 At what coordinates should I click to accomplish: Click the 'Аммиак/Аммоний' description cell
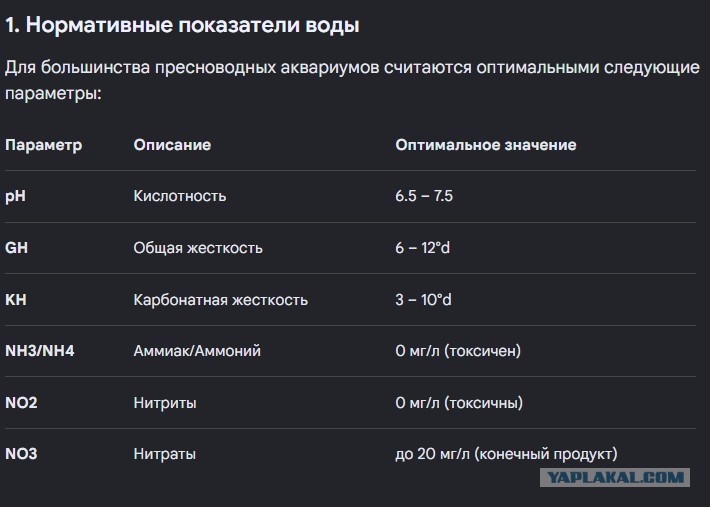197,351
